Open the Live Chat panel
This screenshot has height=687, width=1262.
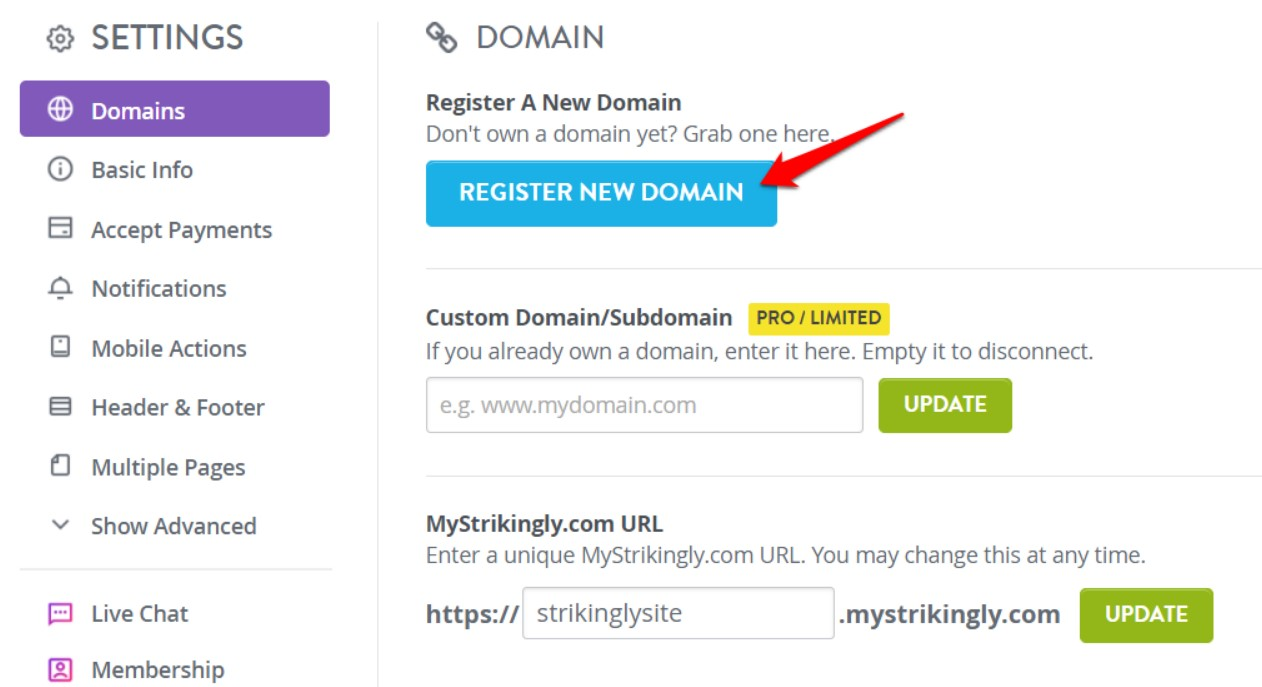[x=139, y=613]
